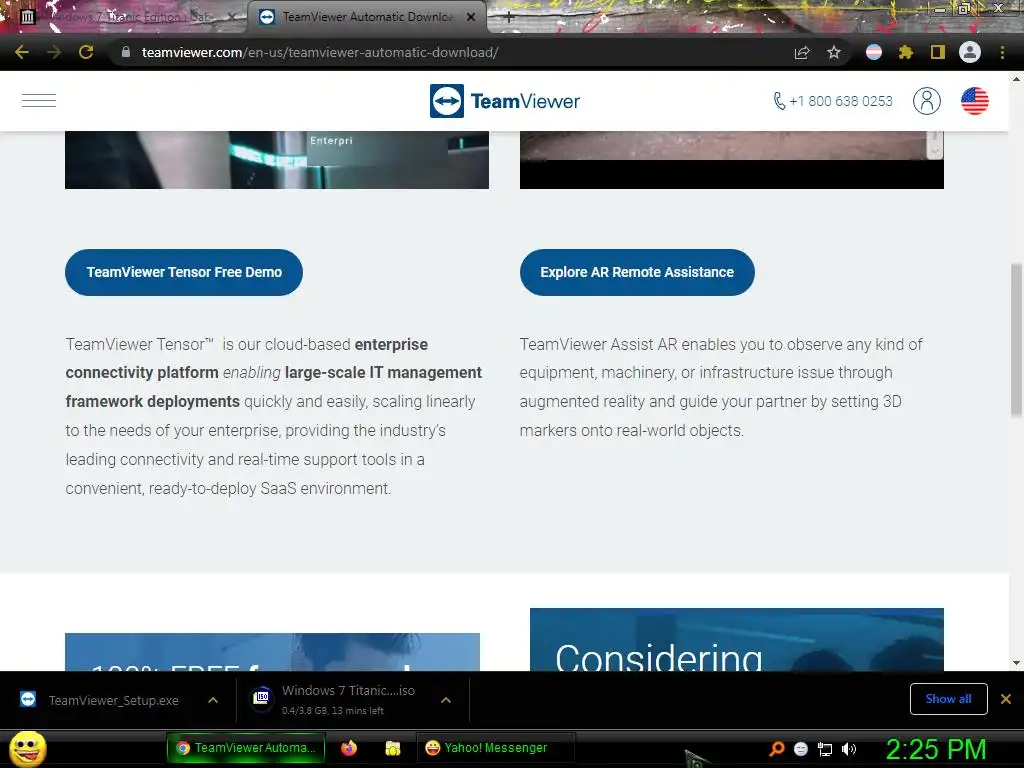Open the user account icon
This screenshot has height=768, width=1024.
(x=927, y=101)
